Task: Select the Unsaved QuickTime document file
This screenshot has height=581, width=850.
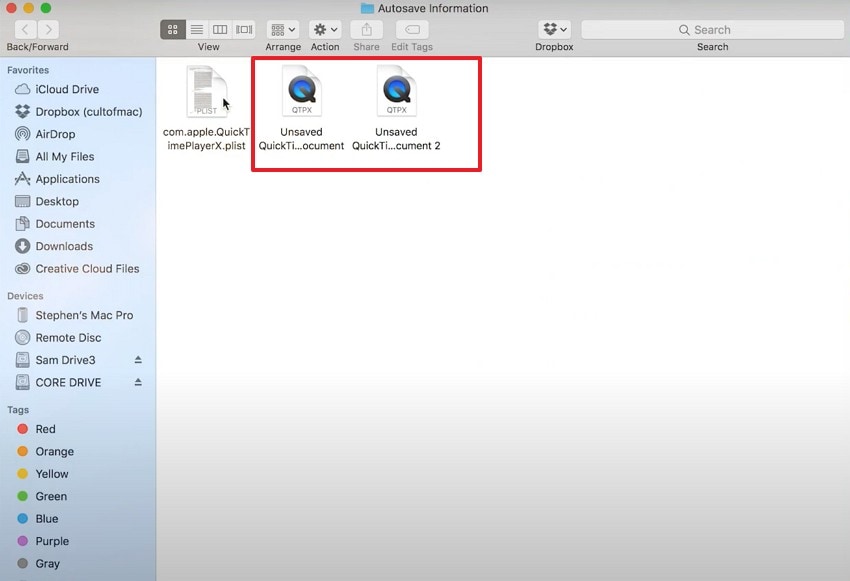Action: pyautogui.click(x=301, y=108)
